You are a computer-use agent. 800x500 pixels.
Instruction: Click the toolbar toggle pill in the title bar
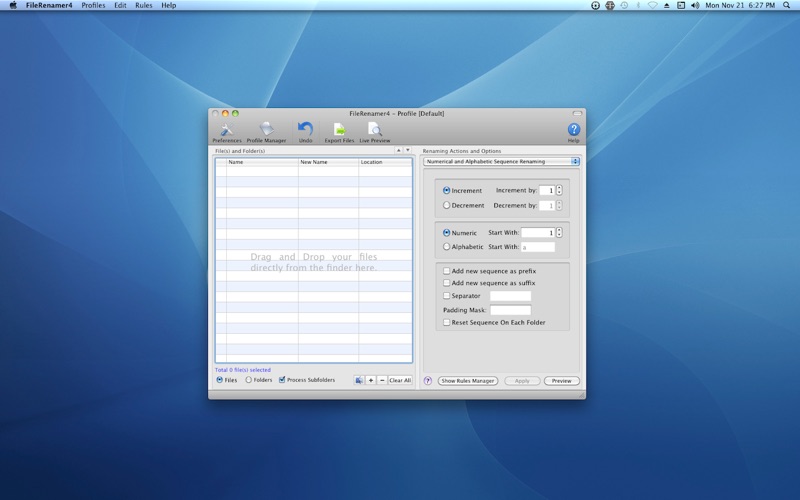(x=577, y=113)
